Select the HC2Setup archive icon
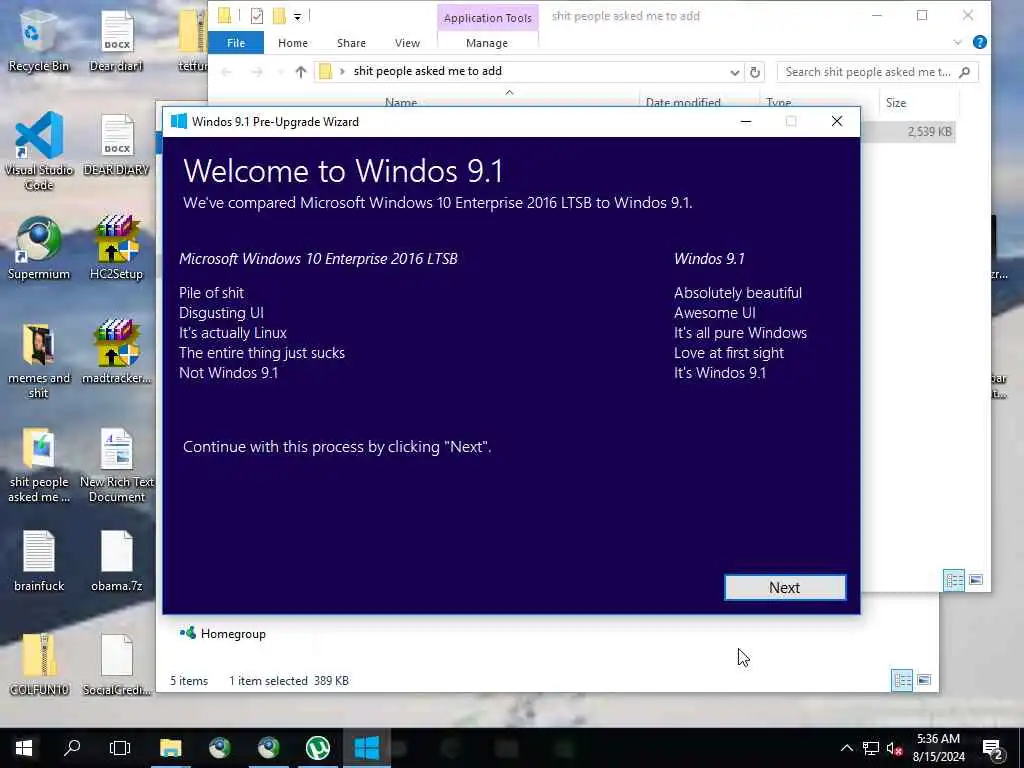 click(116, 249)
